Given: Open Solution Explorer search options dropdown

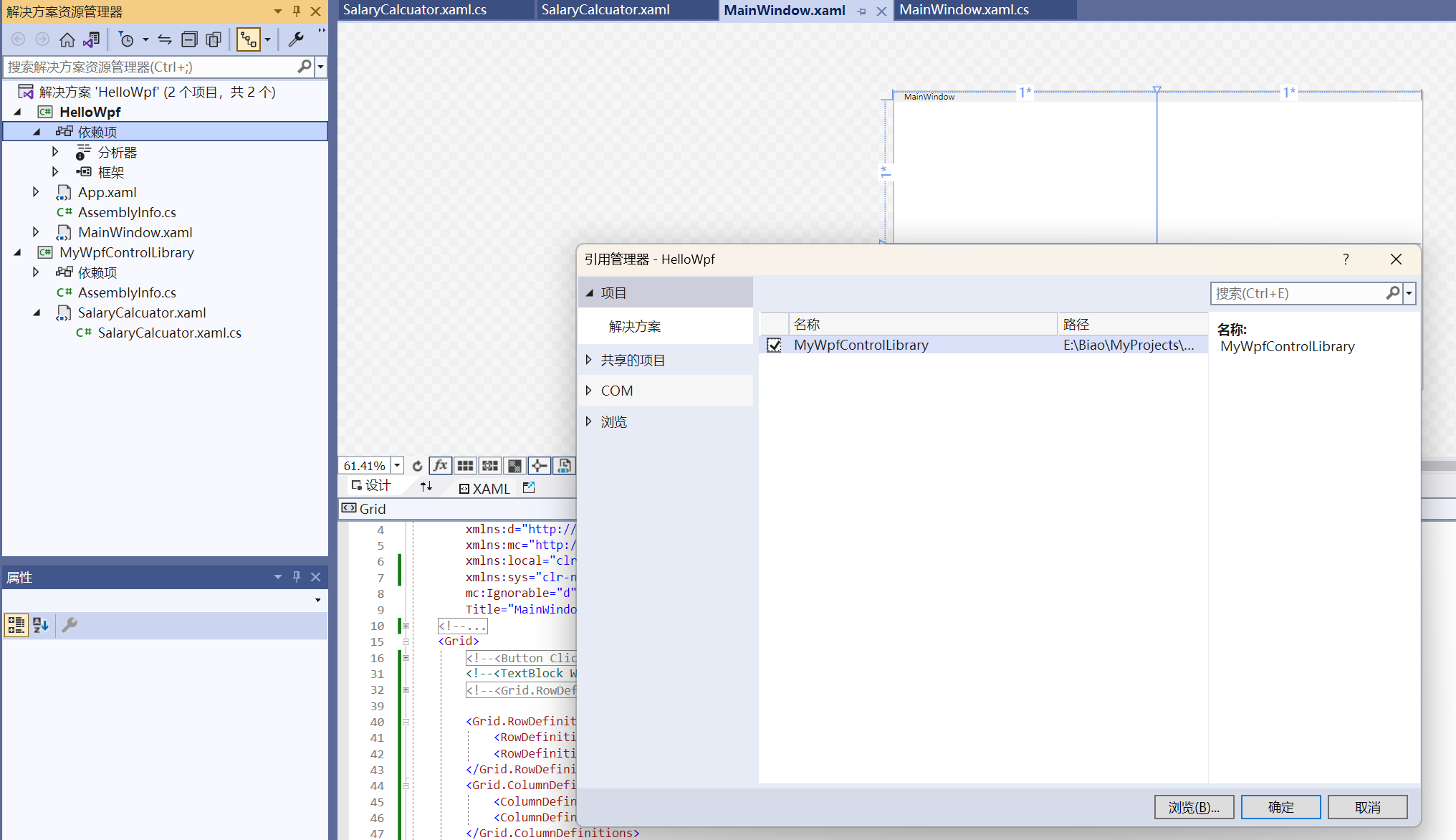Looking at the screenshot, I should click(x=320, y=67).
